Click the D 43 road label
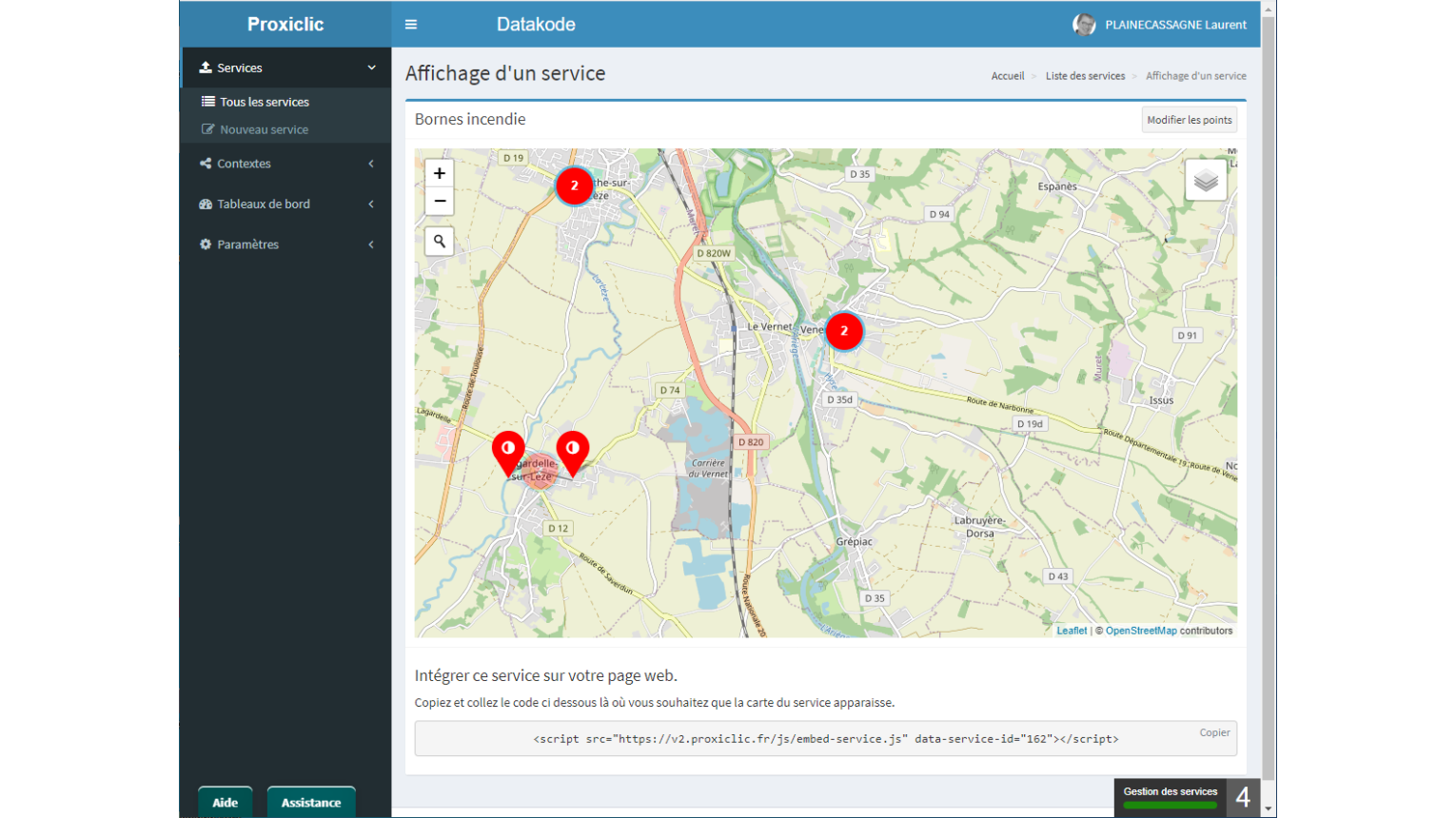Image resolution: width=1456 pixels, height=818 pixels. (1058, 576)
